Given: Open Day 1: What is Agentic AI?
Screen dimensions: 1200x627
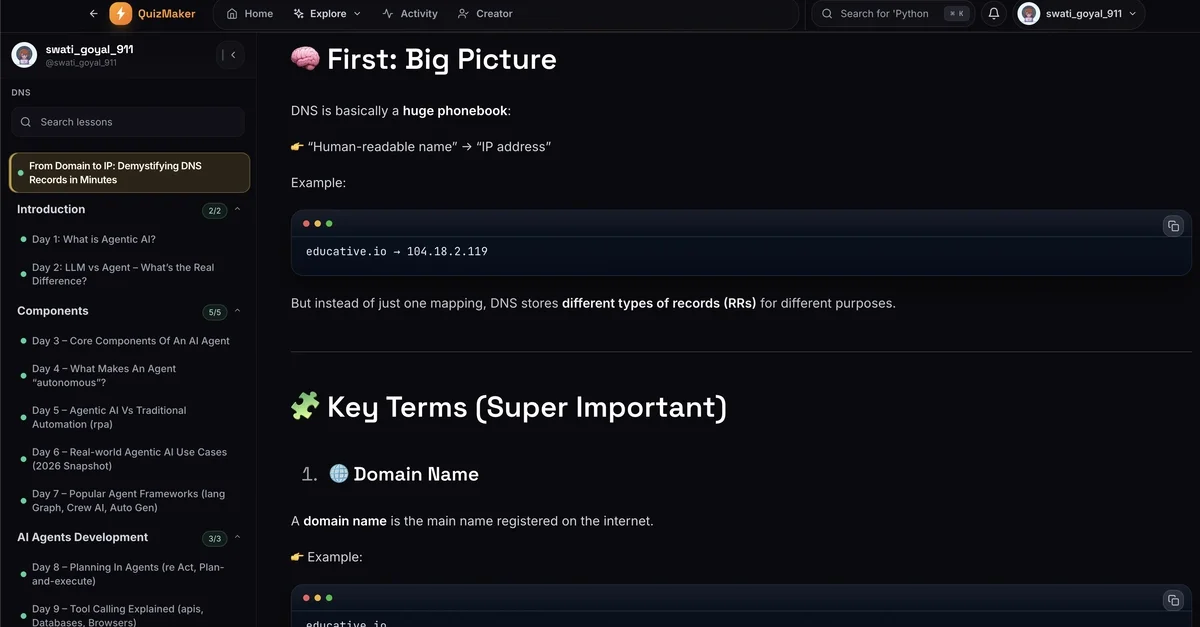Looking at the screenshot, I should click(x=94, y=240).
